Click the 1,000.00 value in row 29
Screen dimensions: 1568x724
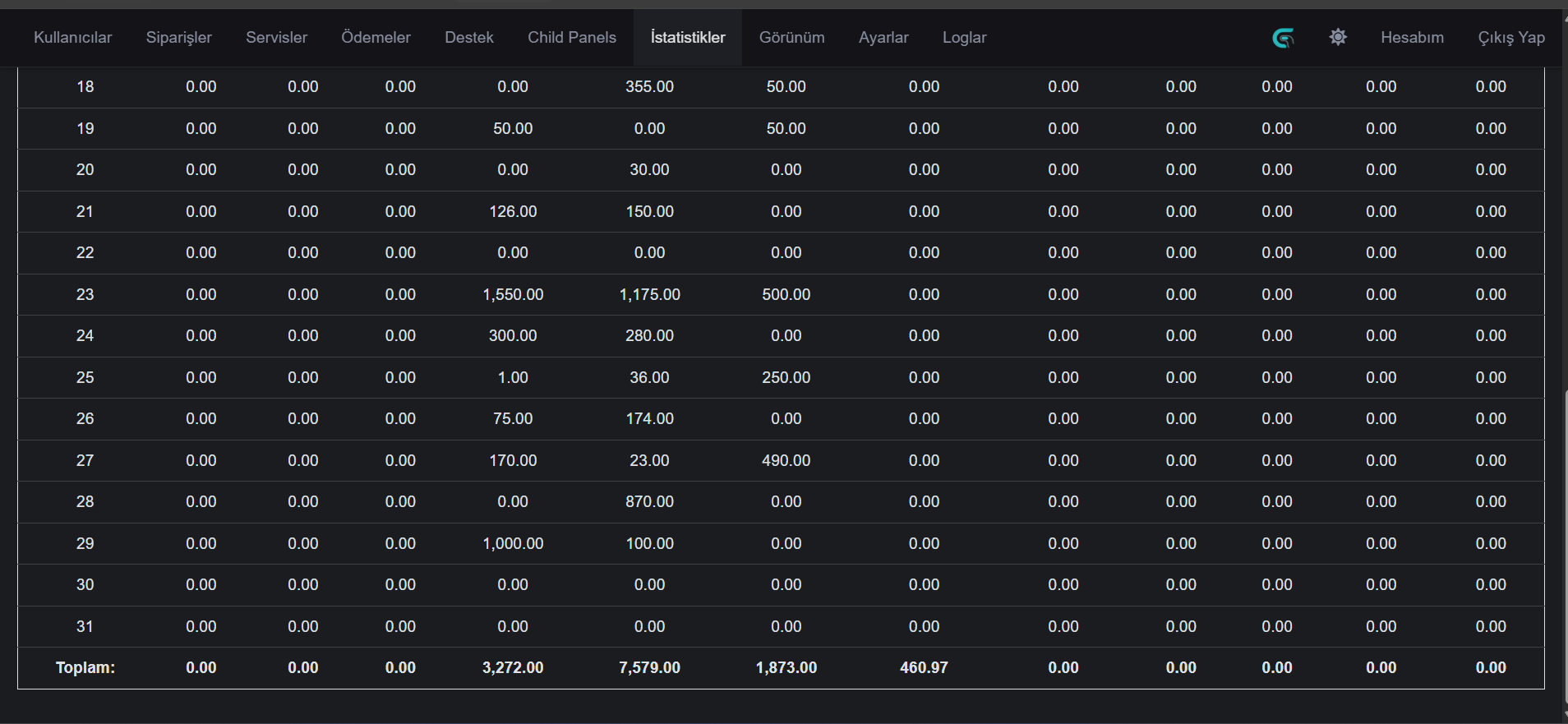click(x=513, y=544)
